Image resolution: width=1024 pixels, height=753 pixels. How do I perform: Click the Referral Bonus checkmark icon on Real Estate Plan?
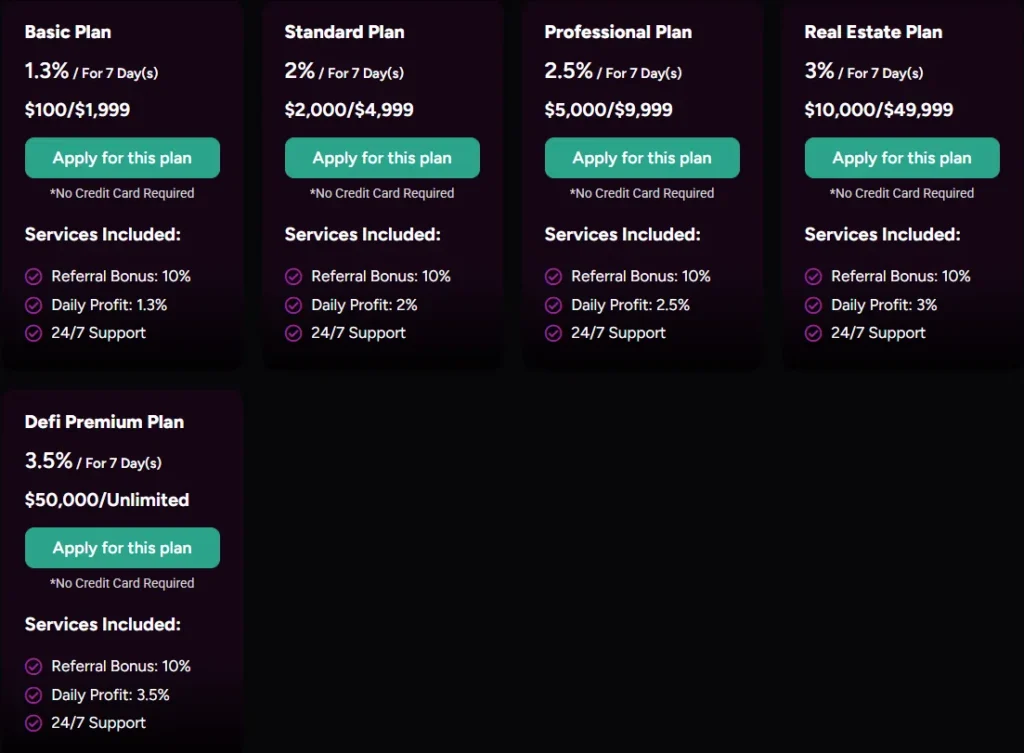[x=813, y=276]
